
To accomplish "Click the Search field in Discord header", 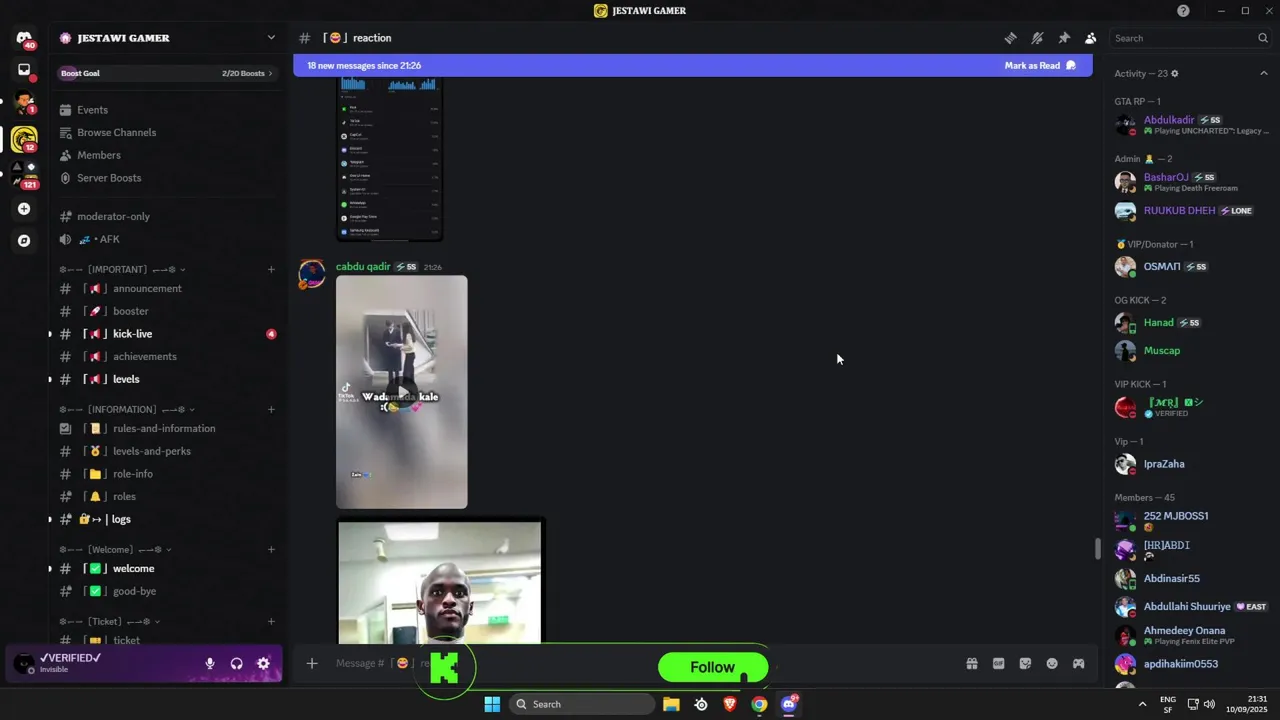I will tap(1190, 38).
